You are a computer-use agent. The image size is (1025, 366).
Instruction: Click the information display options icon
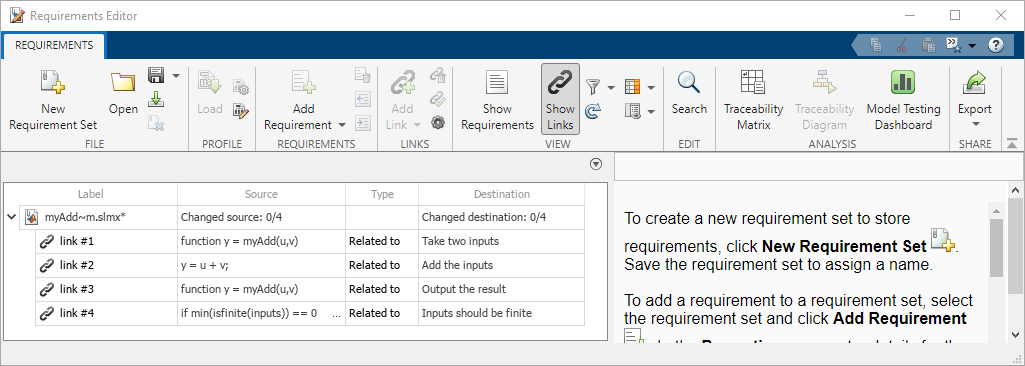coord(632,111)
